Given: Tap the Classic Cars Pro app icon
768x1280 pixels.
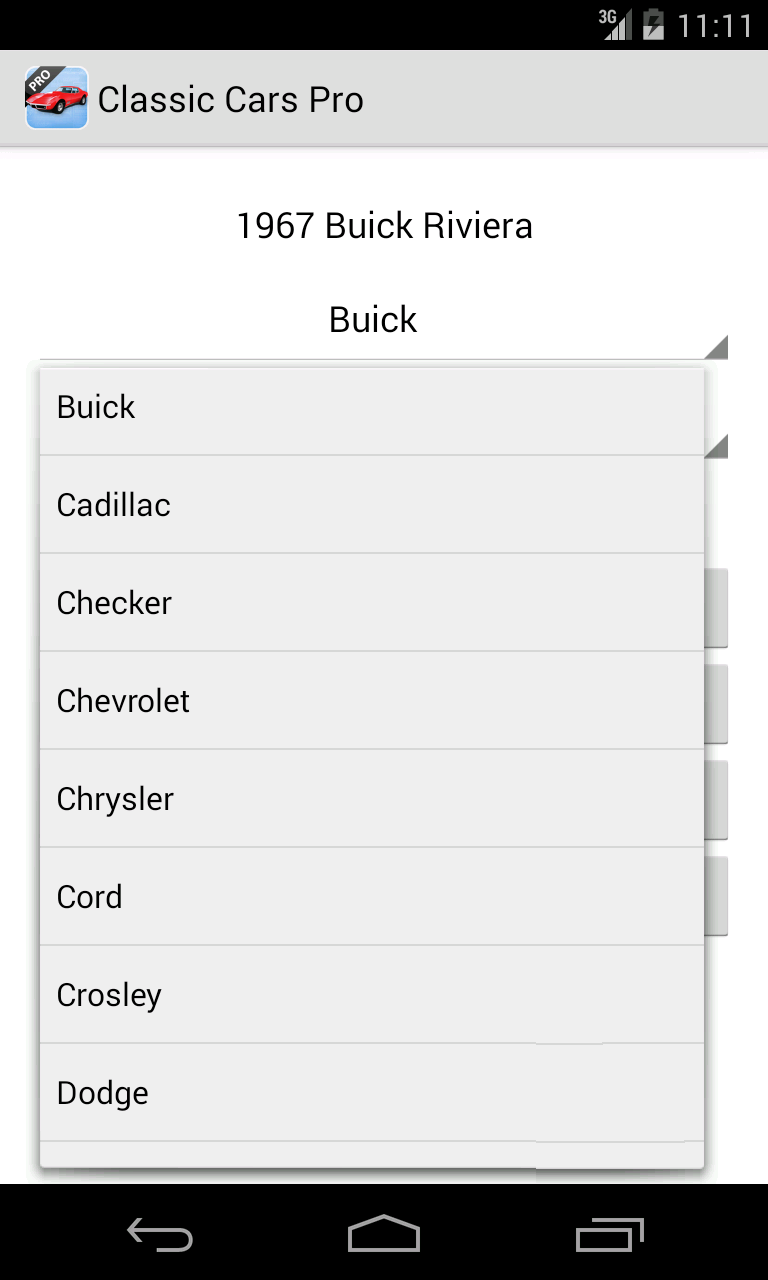Looking at the screenshot, I should click(x=56, y=98).
